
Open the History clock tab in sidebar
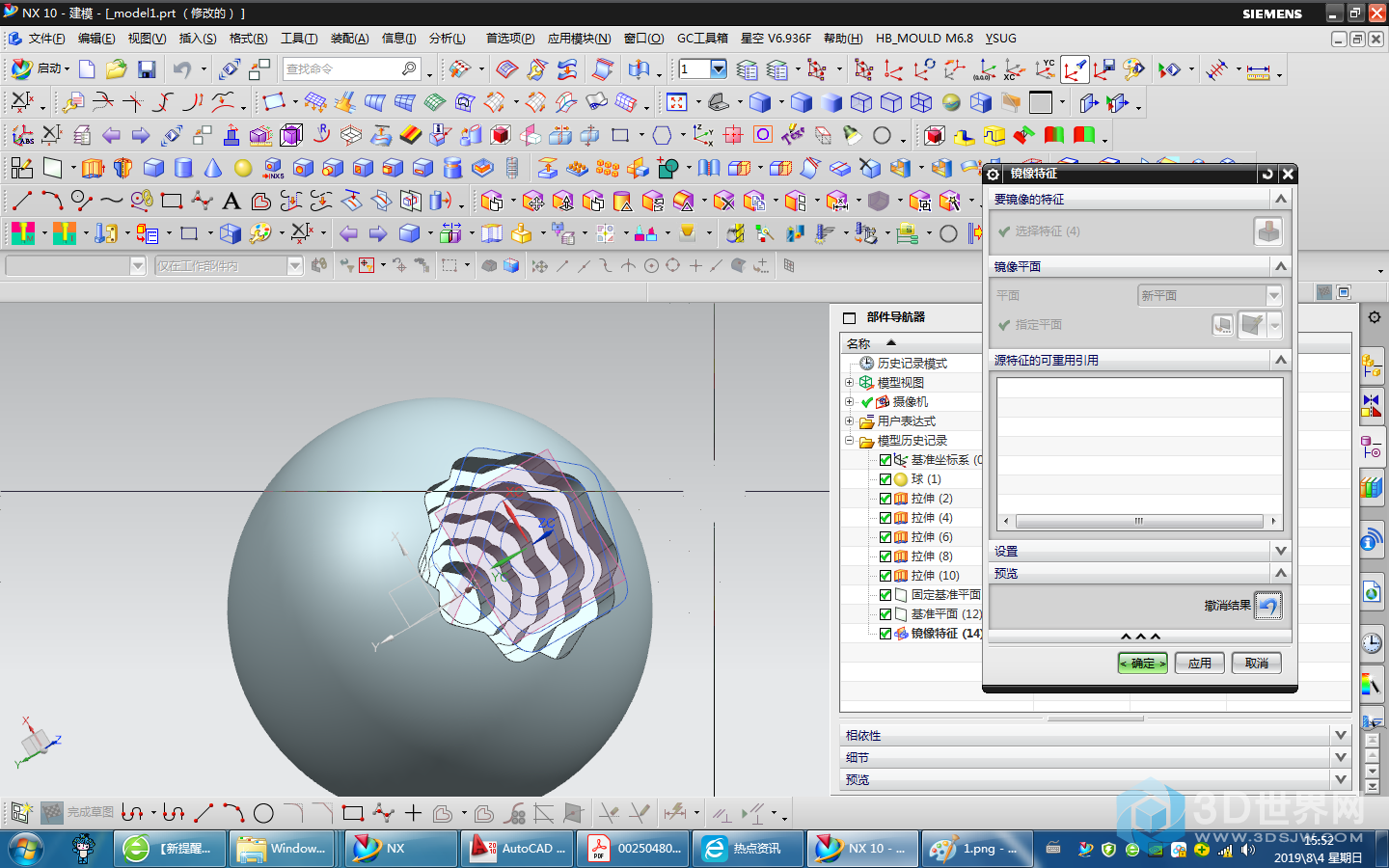click(1372, 643)
